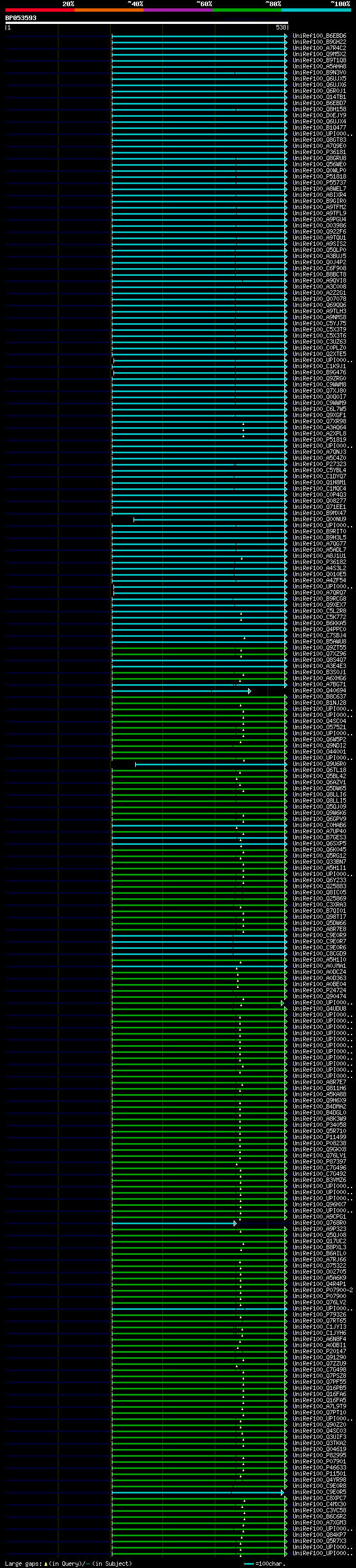Click the cyan ~100% identity color bar

(x=317, y=10)
